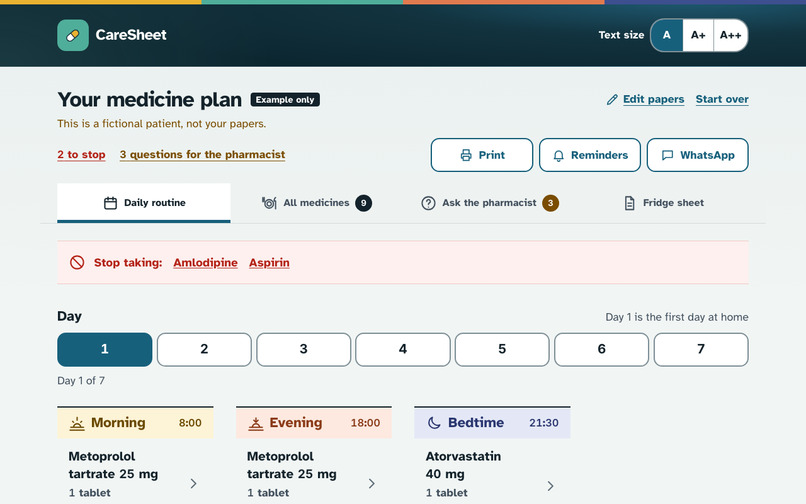This screenshot has height=504, width=806.
Task: Click 'Day 1 is the first day at home' text
Action: [676, 317]
